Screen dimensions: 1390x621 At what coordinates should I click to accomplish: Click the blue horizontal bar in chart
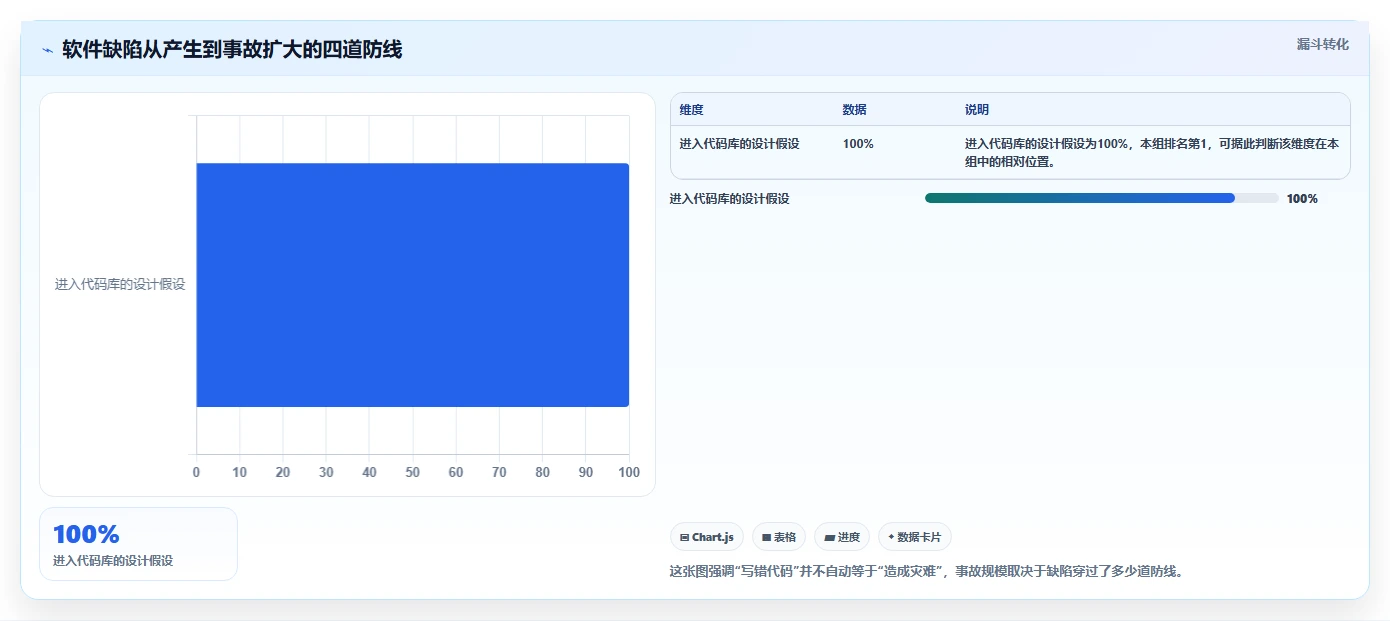pyautogui.click(x=412, y=285)
